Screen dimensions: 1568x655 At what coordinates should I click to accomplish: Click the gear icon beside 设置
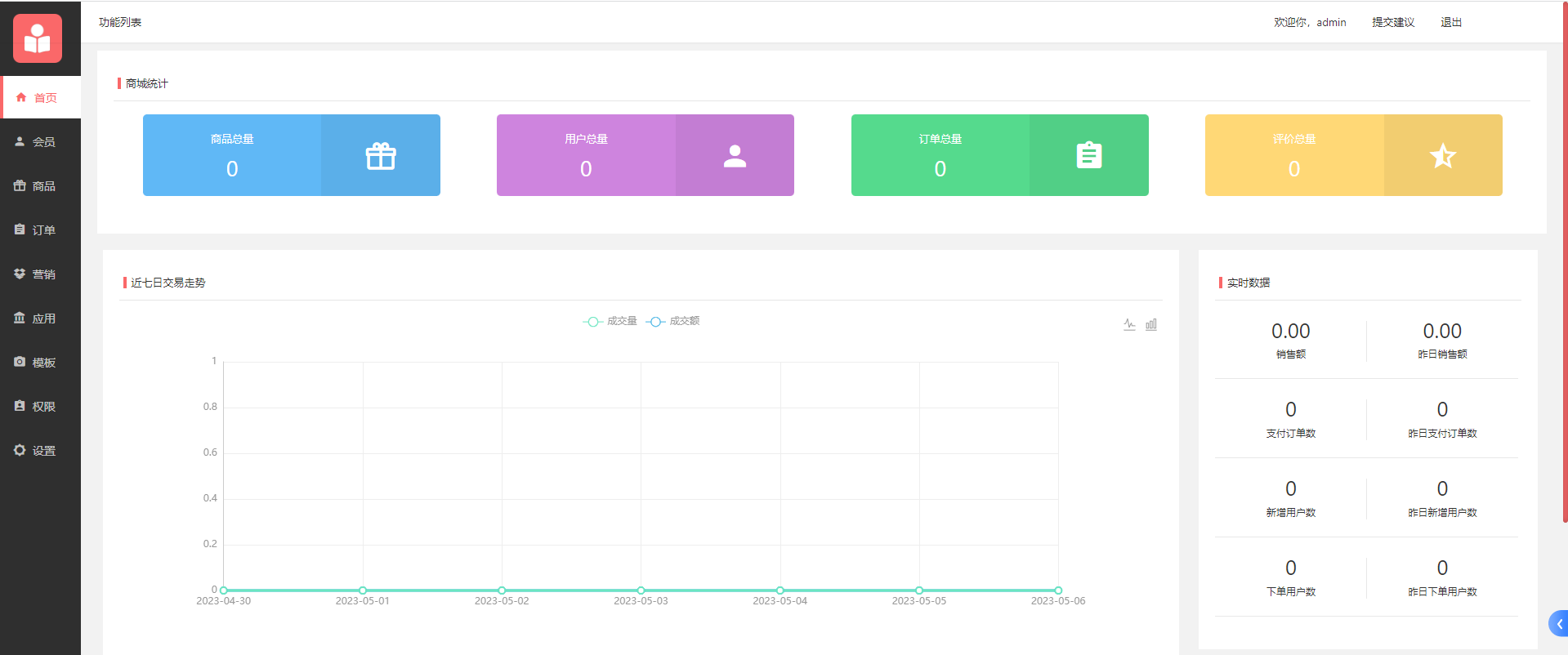point(20,450)
